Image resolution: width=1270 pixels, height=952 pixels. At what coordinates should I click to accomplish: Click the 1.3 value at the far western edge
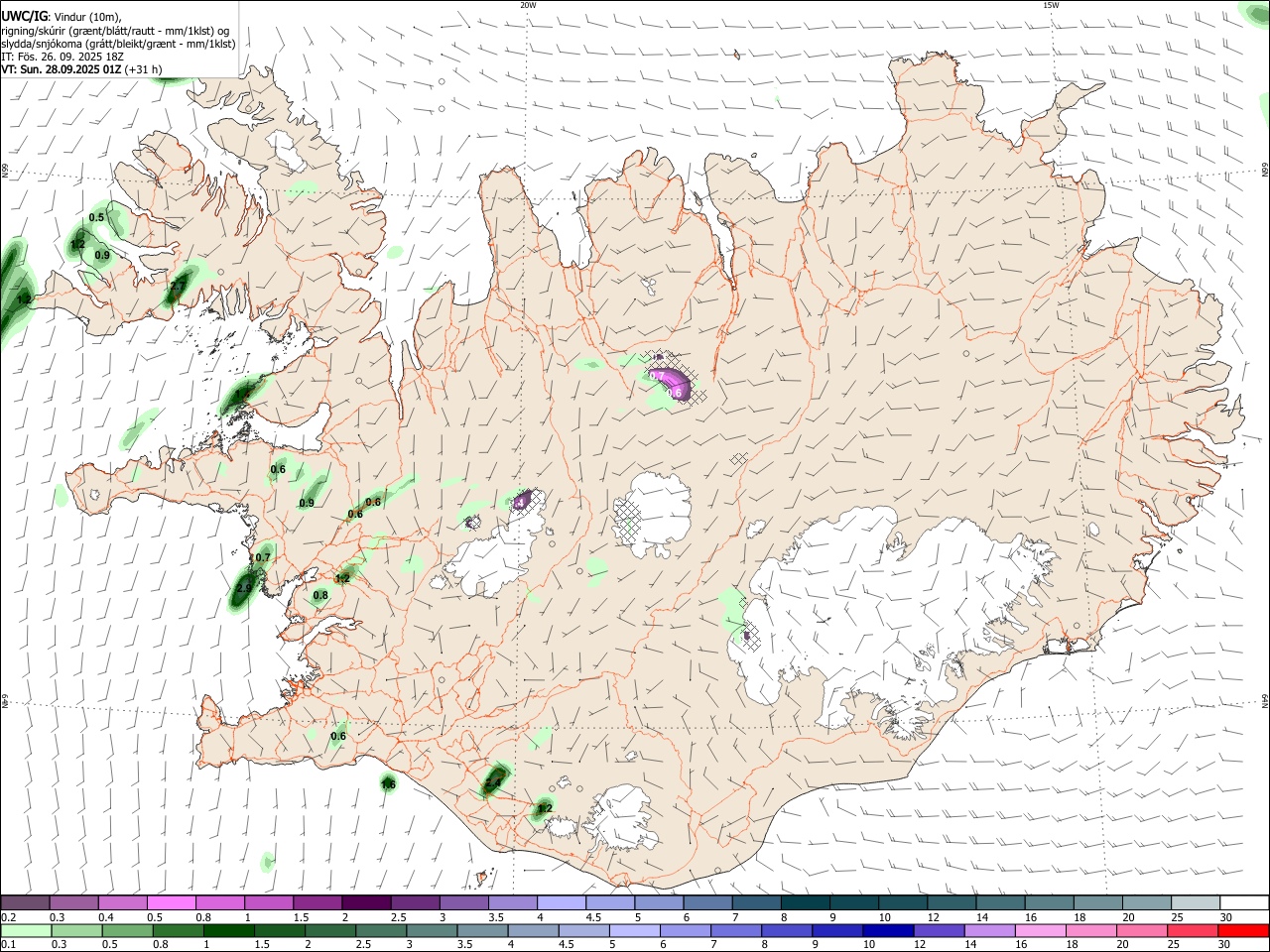coord(24,298)
